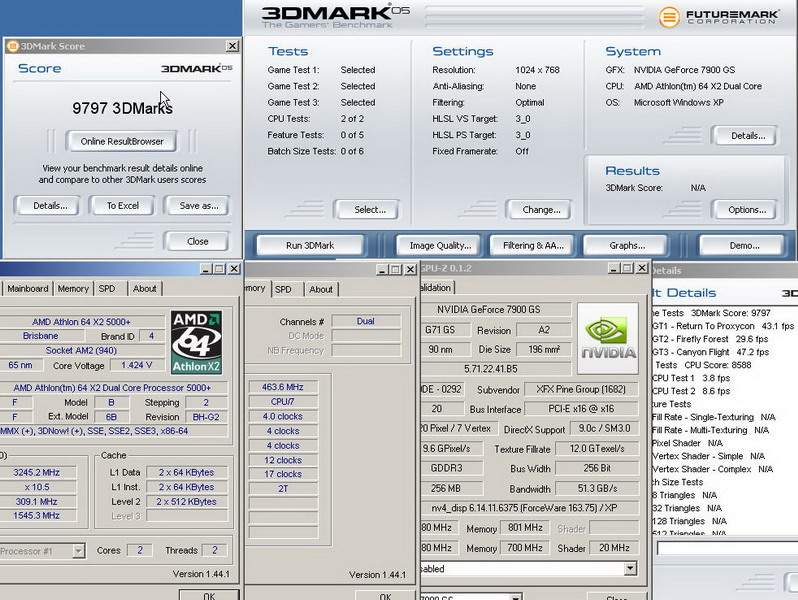Minimize the CPU-Z CPU window
This screenshot has width=798, height=600.
click(206, 269)
